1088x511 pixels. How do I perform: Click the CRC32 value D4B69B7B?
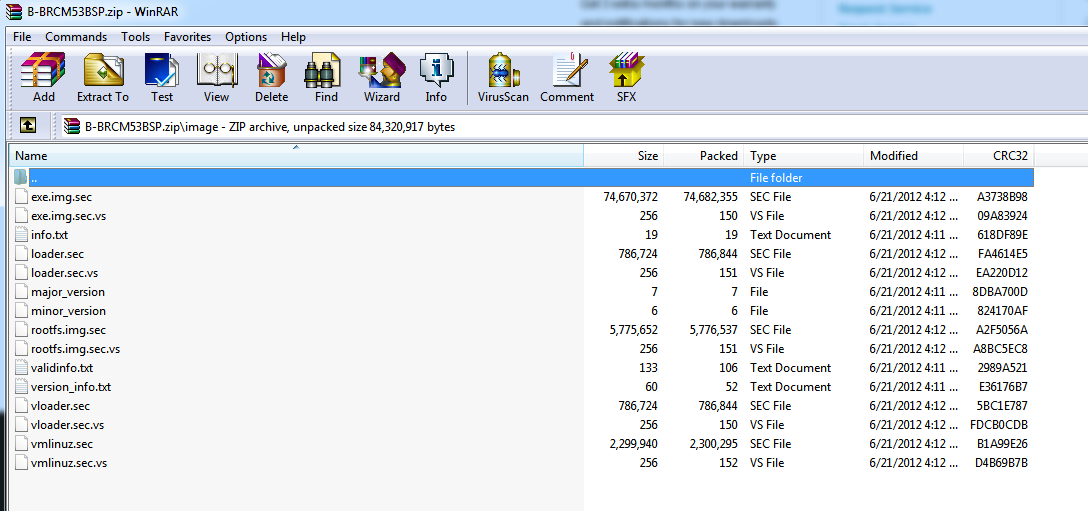click(x=1001, y=463)
